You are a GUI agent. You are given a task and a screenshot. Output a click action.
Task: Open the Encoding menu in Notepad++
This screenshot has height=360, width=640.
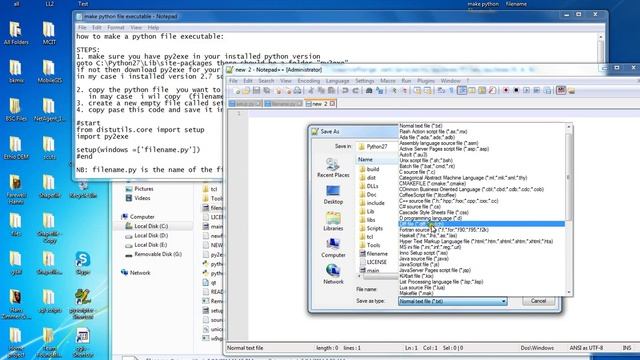[x=309, y=81]
